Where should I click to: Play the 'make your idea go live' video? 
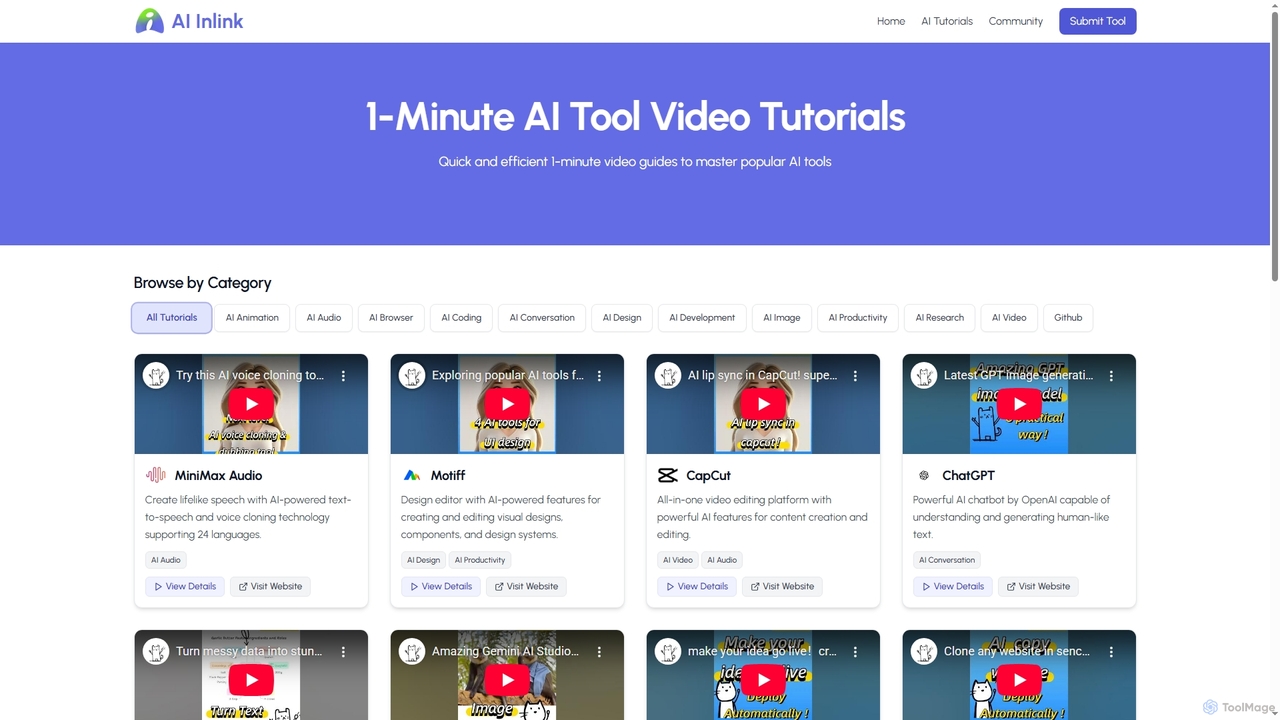[x=763, y=680]
